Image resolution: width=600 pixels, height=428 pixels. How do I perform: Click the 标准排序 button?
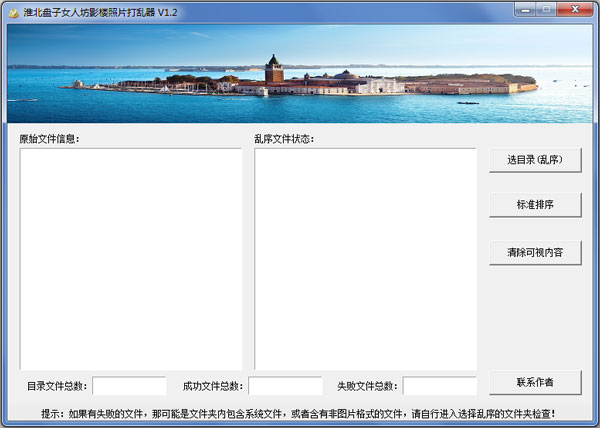[535, 205]
